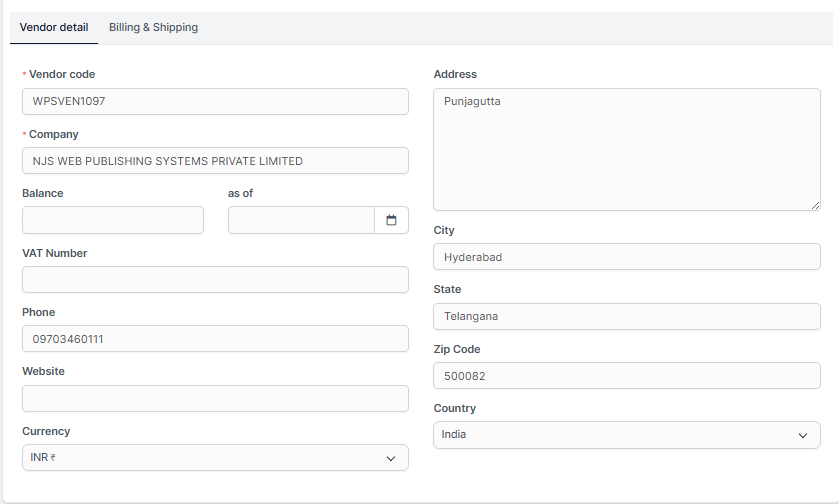Select the State field showing Telangana
This screenshot has width=839, height=504.
(626, 316)
